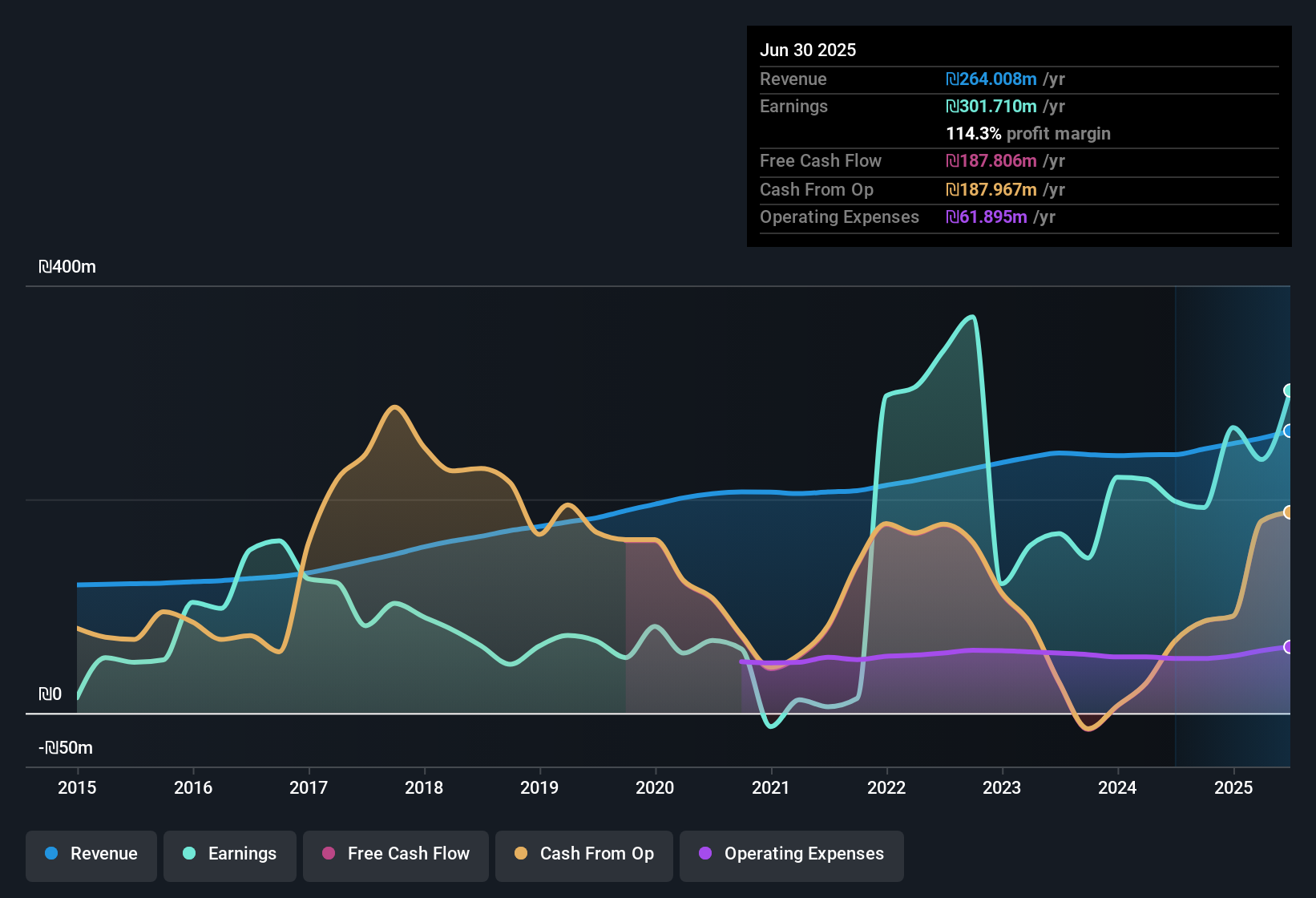
Task: Click the blue Revenue legend dot
Action: coord(51,853)
